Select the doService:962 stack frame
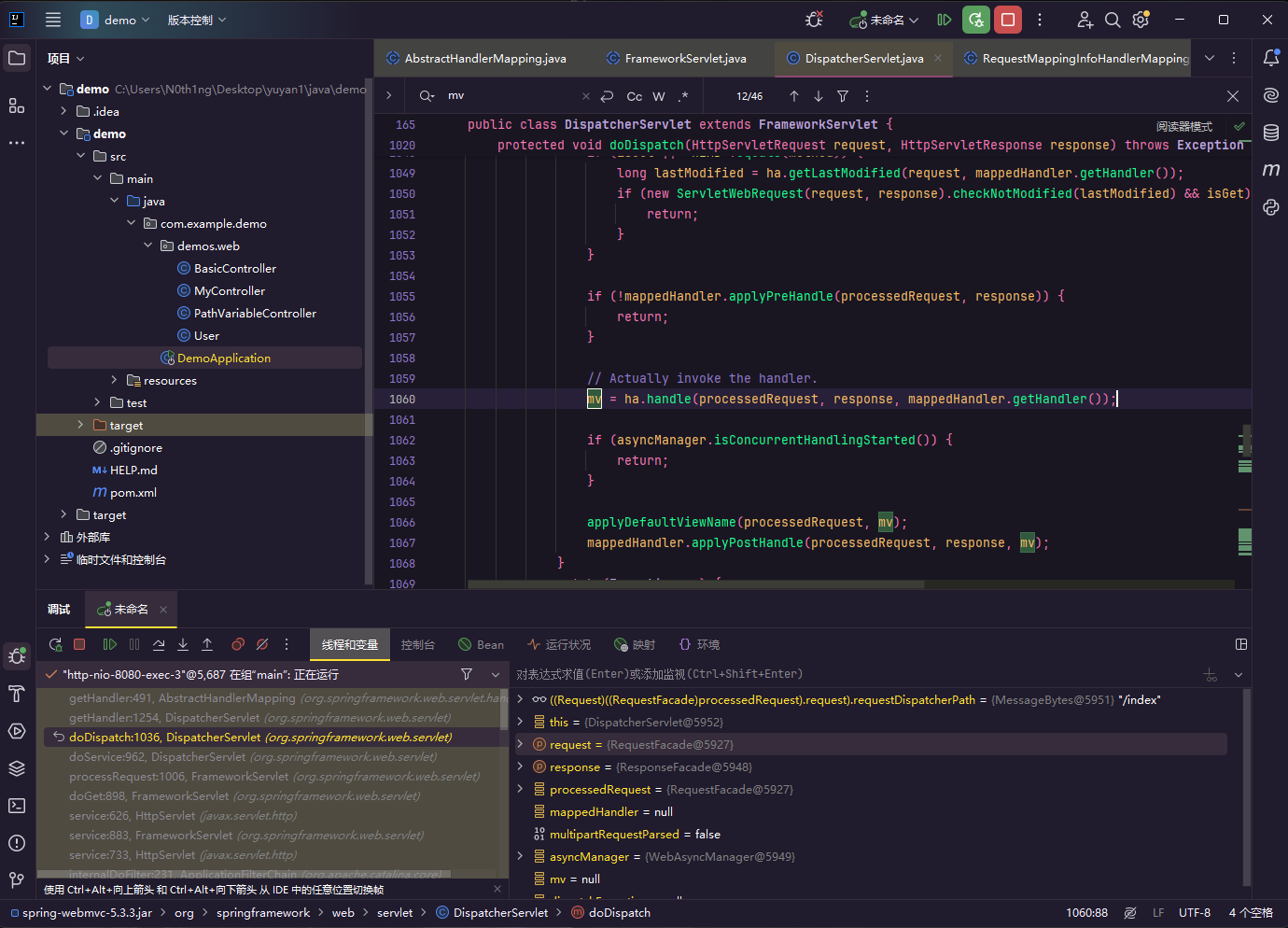 click(x=272, y=757)
